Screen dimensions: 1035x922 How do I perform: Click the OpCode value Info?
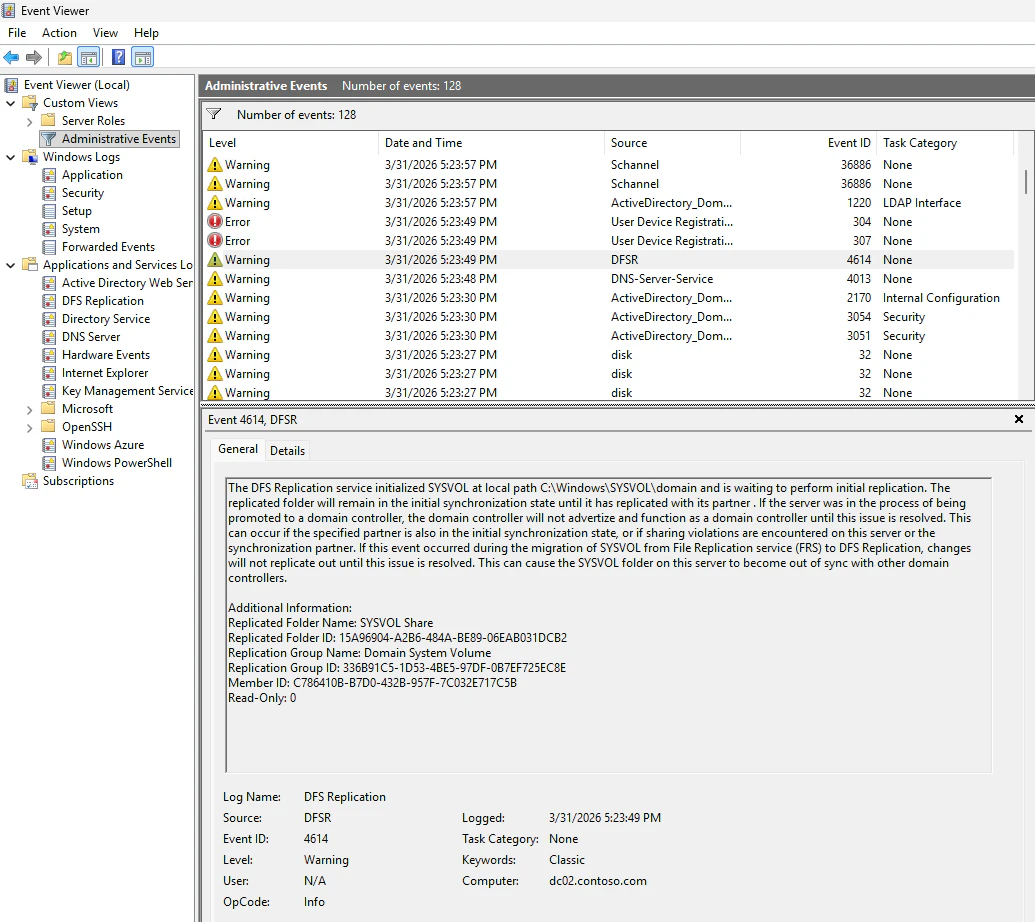pyautogui.click(x=314, y=902)
